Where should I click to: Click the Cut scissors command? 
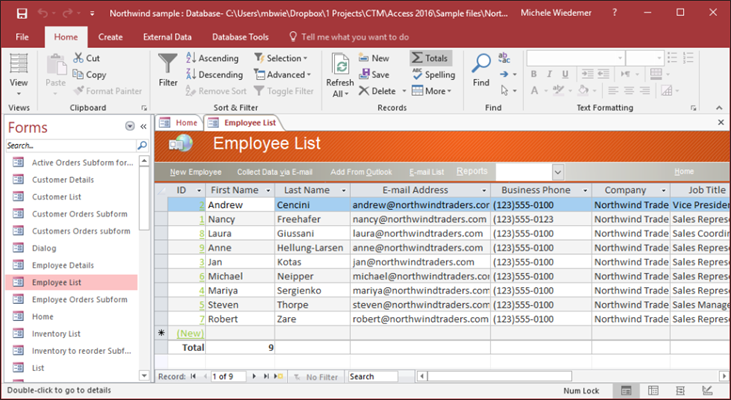point(87,58)
